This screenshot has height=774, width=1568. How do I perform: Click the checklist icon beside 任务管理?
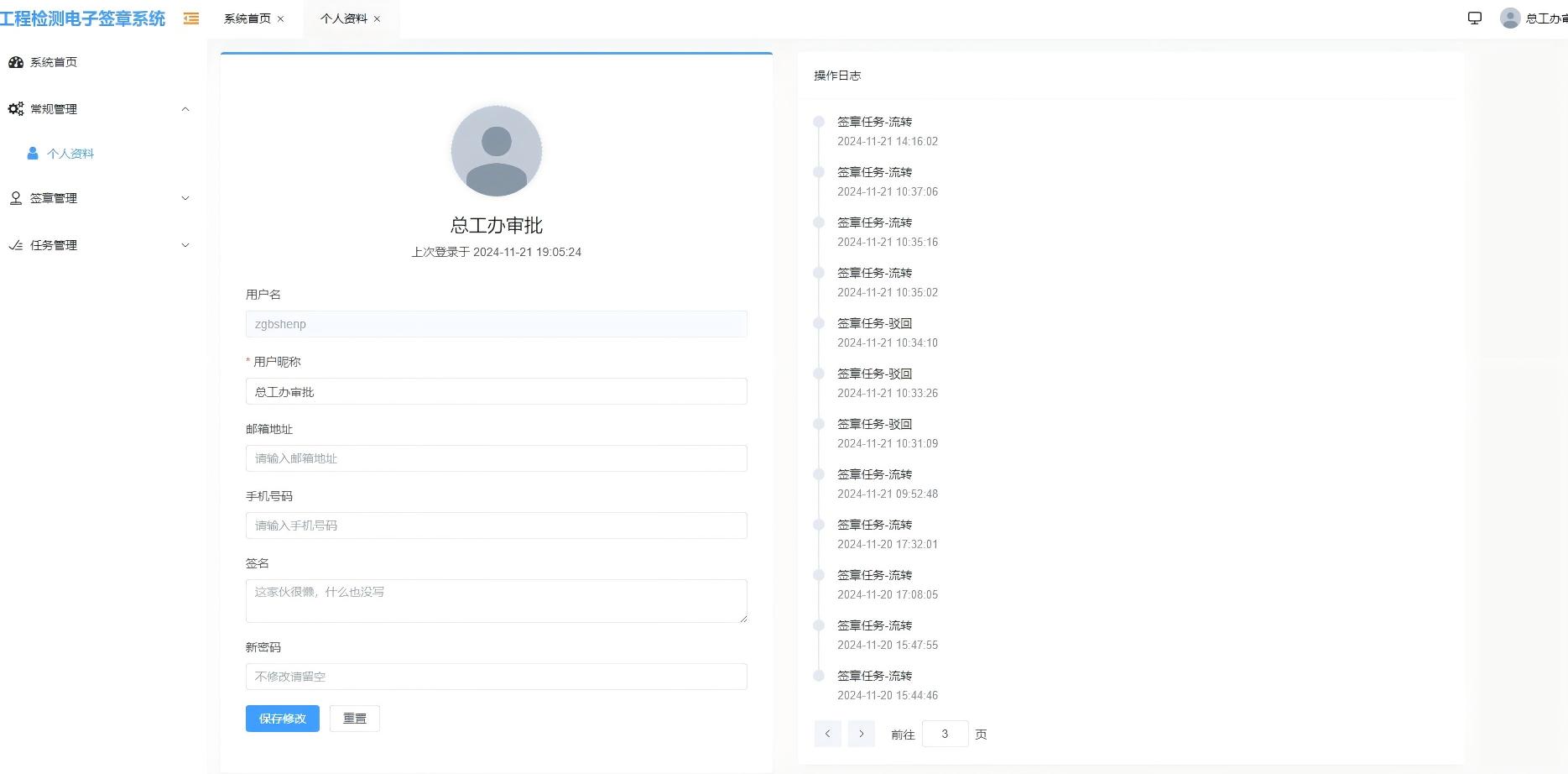coord(16,244)
